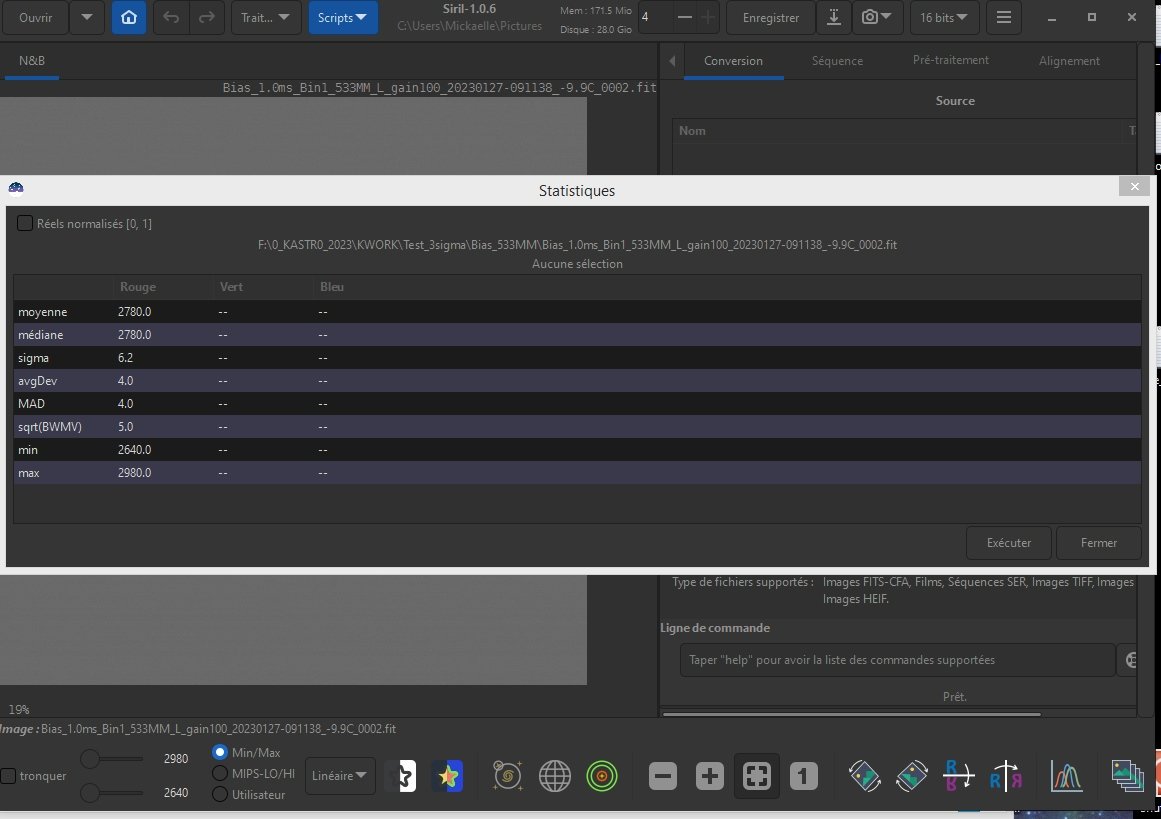This screenshot has width=1161, height=819.
Task: Switch to the Pré-traitement tab
Action: pyautogui.click(x=951, y=61)
